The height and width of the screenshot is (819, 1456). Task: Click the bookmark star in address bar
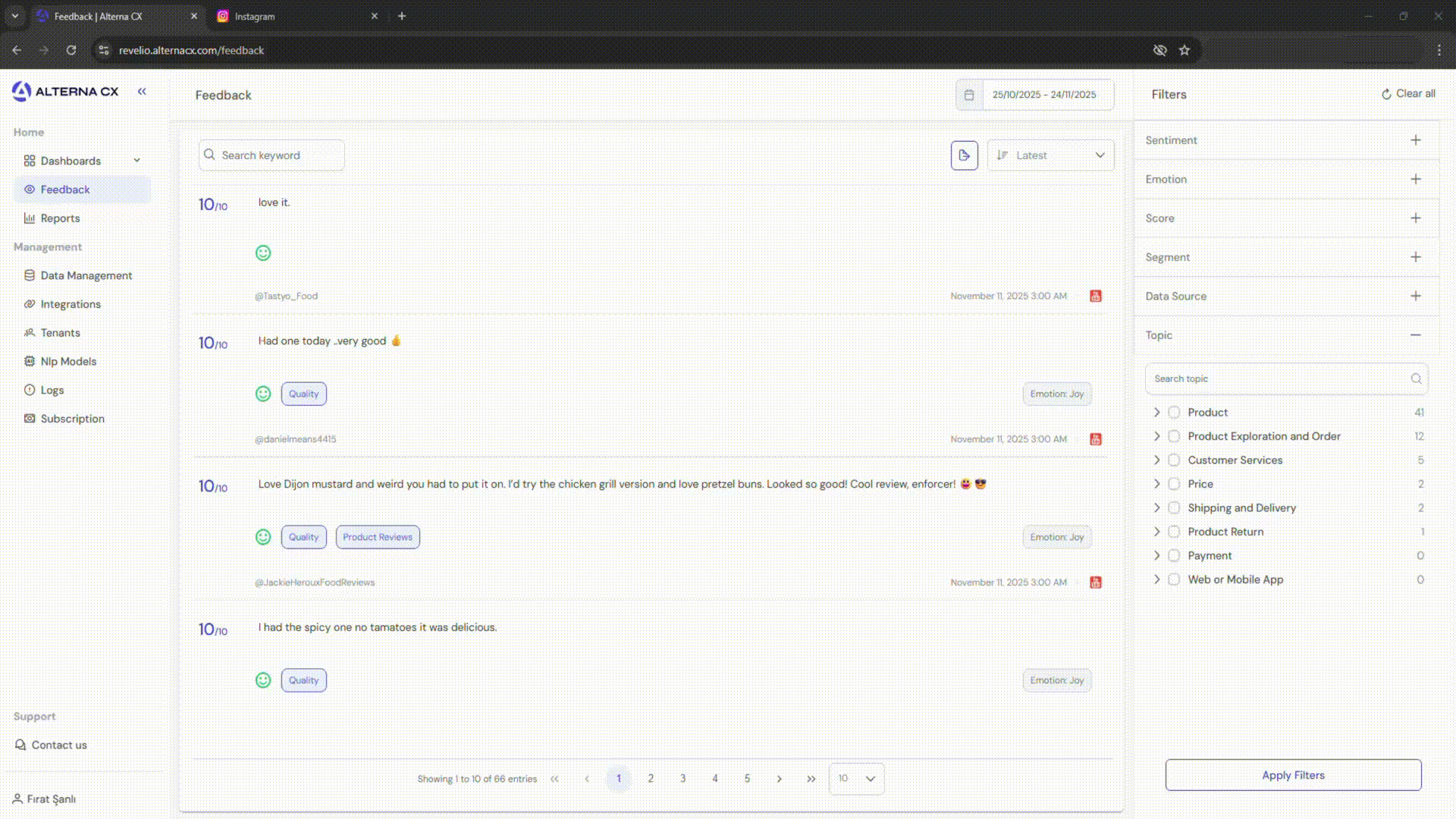coord(1185,50)
